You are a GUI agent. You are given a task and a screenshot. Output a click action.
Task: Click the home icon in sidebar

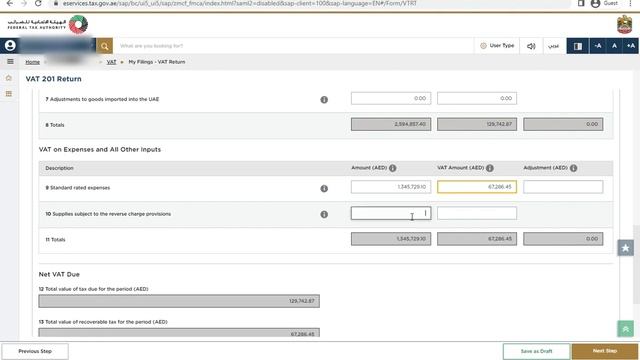(x=9, y=78)
